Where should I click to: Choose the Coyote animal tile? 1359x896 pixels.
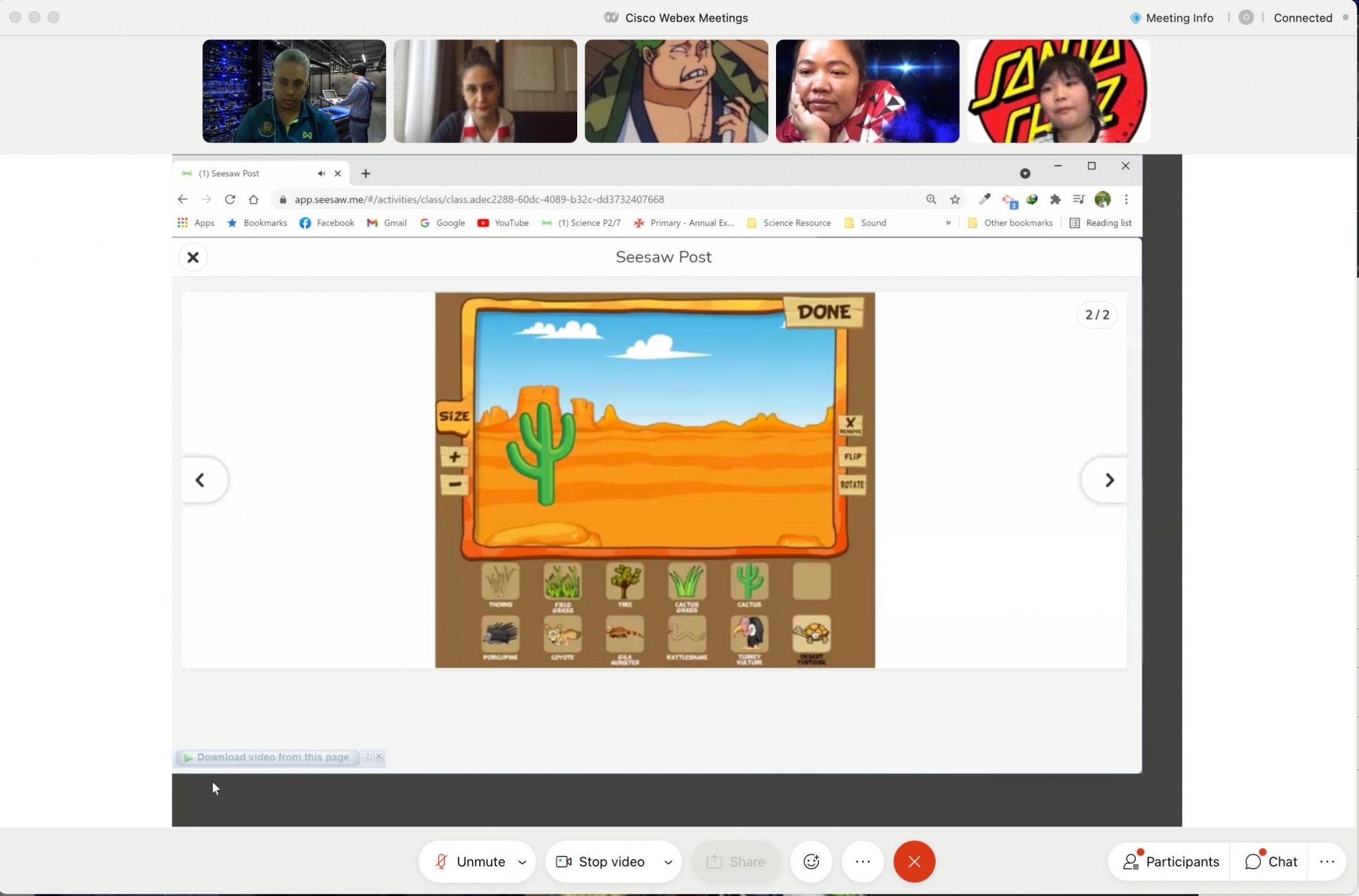pos(562,634)
